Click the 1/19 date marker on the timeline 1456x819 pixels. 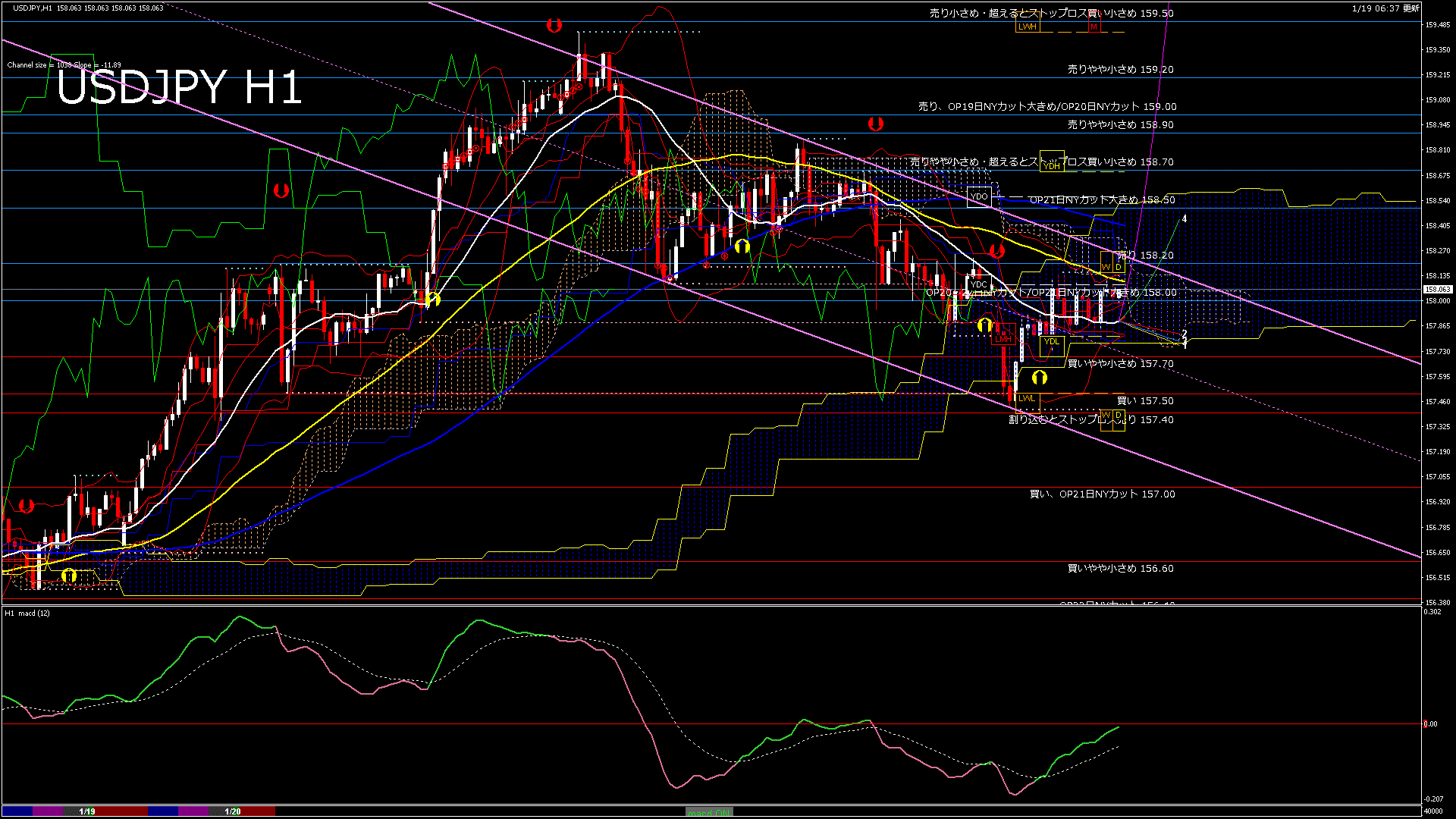pos(87,811)
